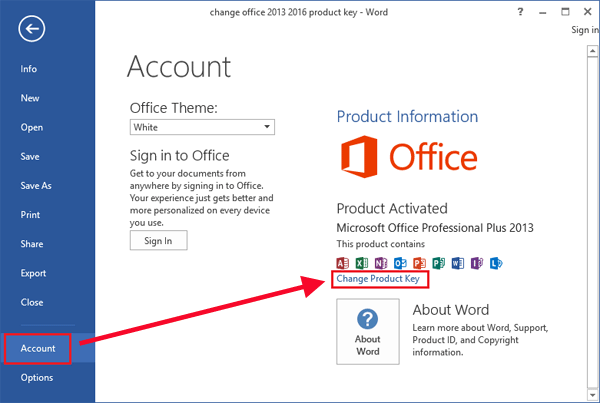The height and width of the screenshot is (403, 600).
Task: Open the Print page
Action: (x=30, y=215)
